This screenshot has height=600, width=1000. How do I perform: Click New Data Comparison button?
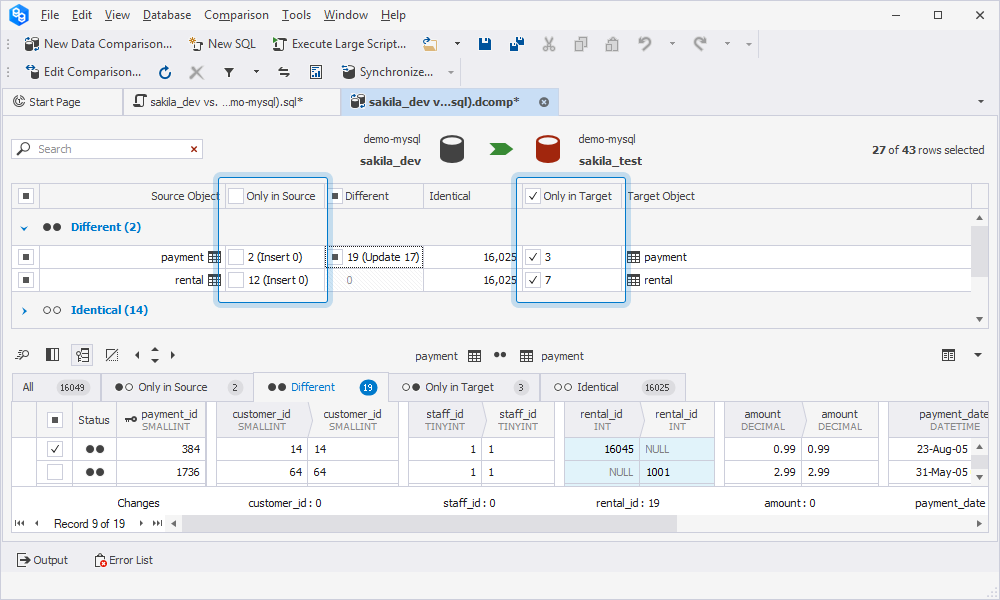98,44
